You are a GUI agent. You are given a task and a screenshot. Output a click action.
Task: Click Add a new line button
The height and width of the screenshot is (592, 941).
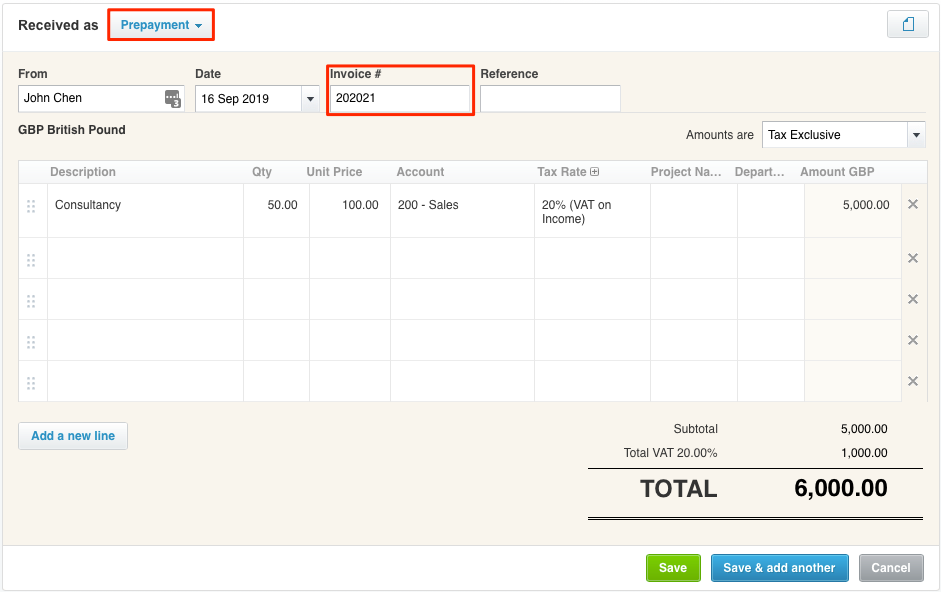(x=73, y=436)
